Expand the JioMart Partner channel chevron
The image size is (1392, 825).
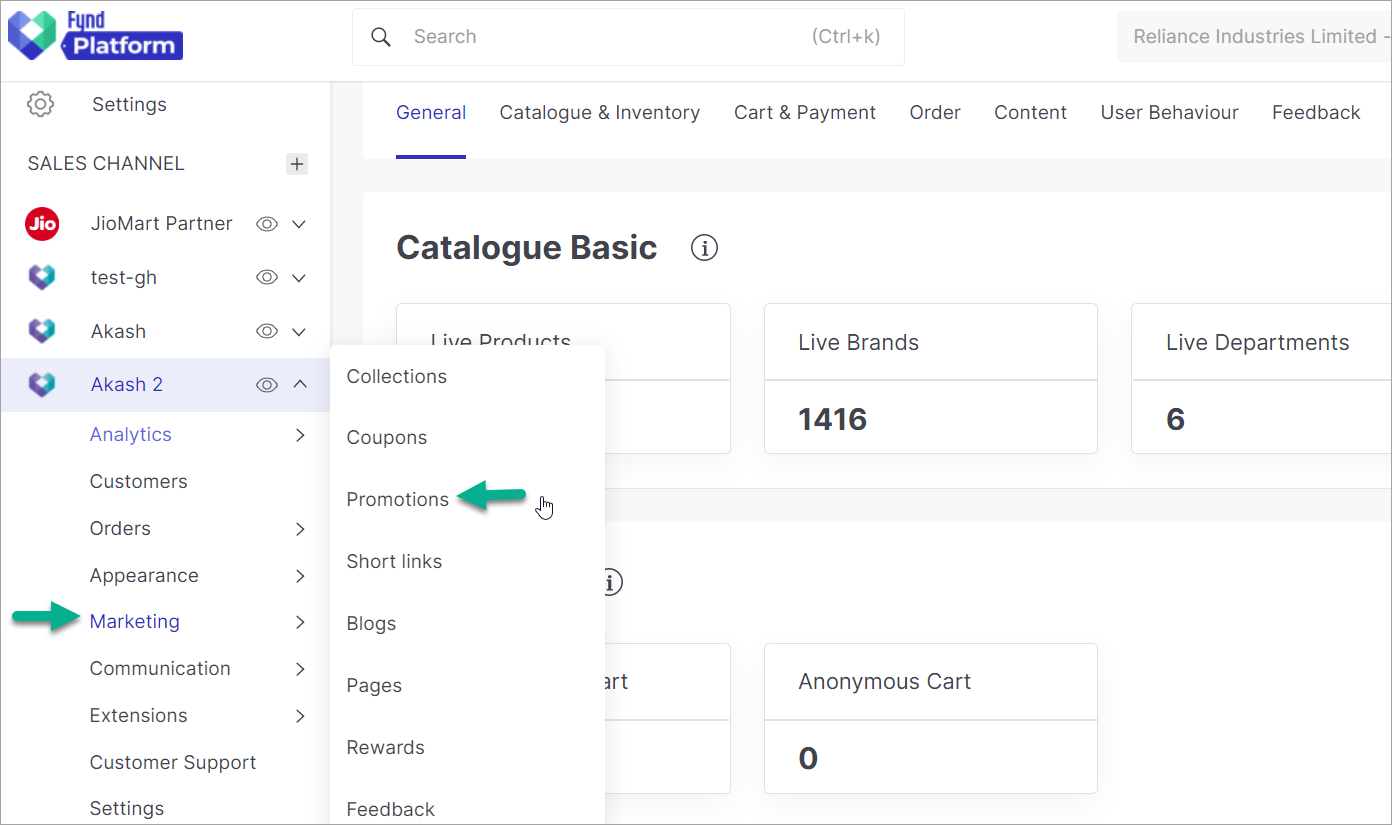coord(299,224)
